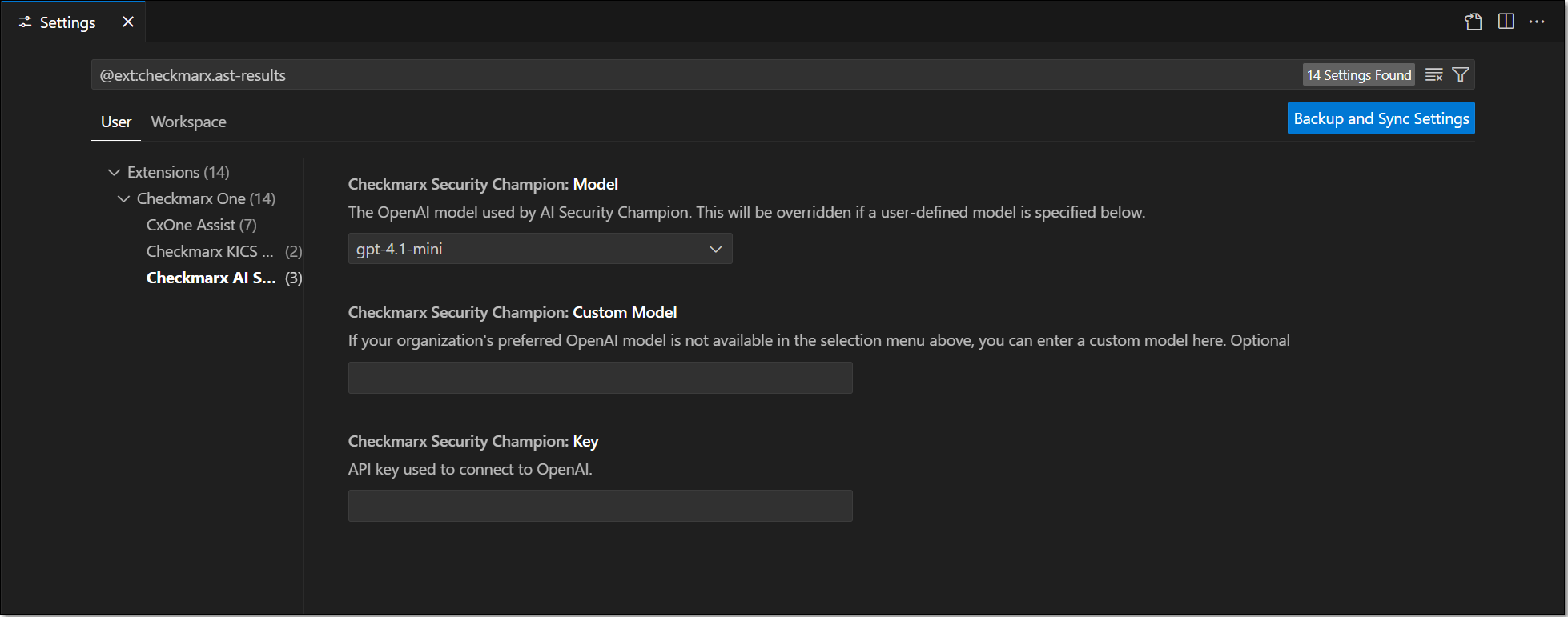
Task: Open the gpt-4.1-mini model dropdown
Action: (541, 249)
